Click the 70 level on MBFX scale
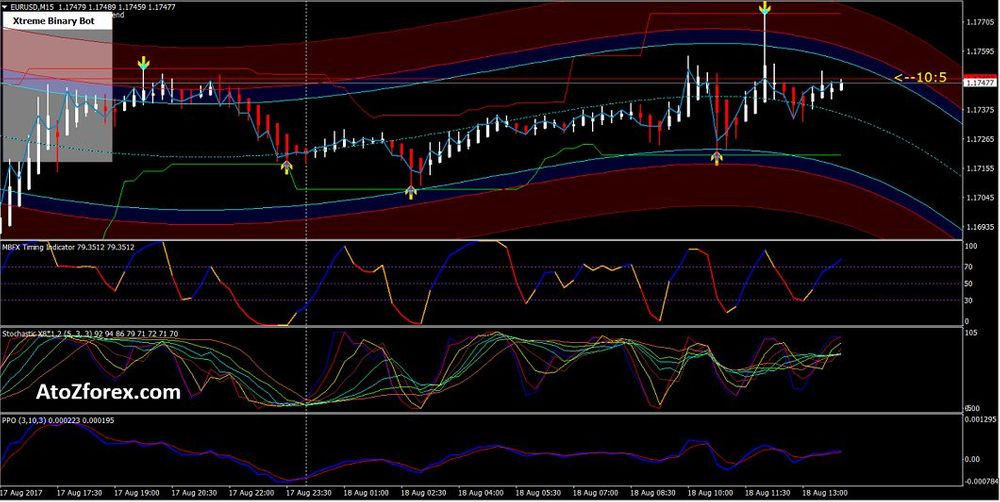Viewport: 1000px width, 502px height. tap(968, 267)
